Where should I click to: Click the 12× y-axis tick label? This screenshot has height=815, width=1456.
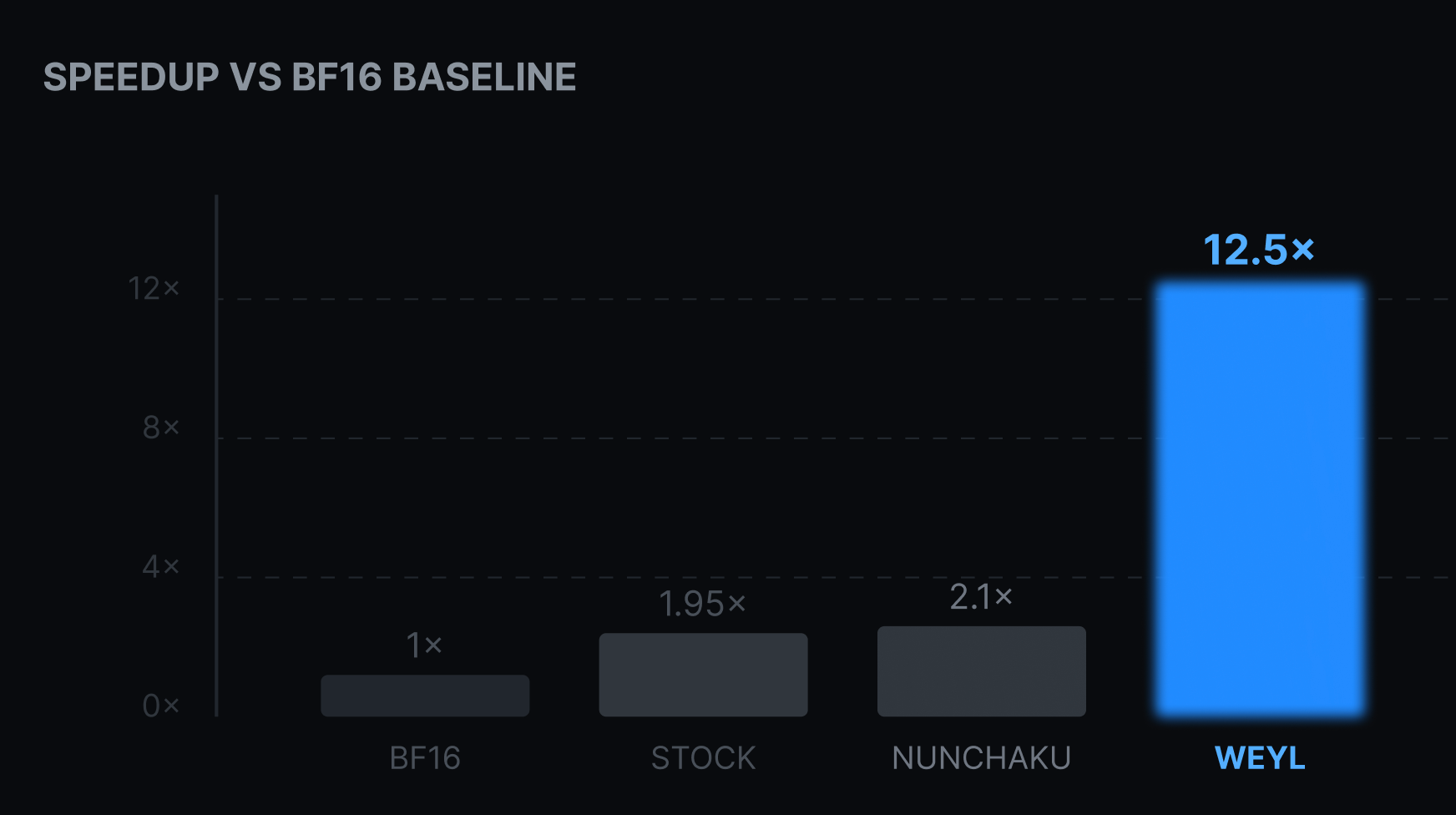(x=154, y=289)
